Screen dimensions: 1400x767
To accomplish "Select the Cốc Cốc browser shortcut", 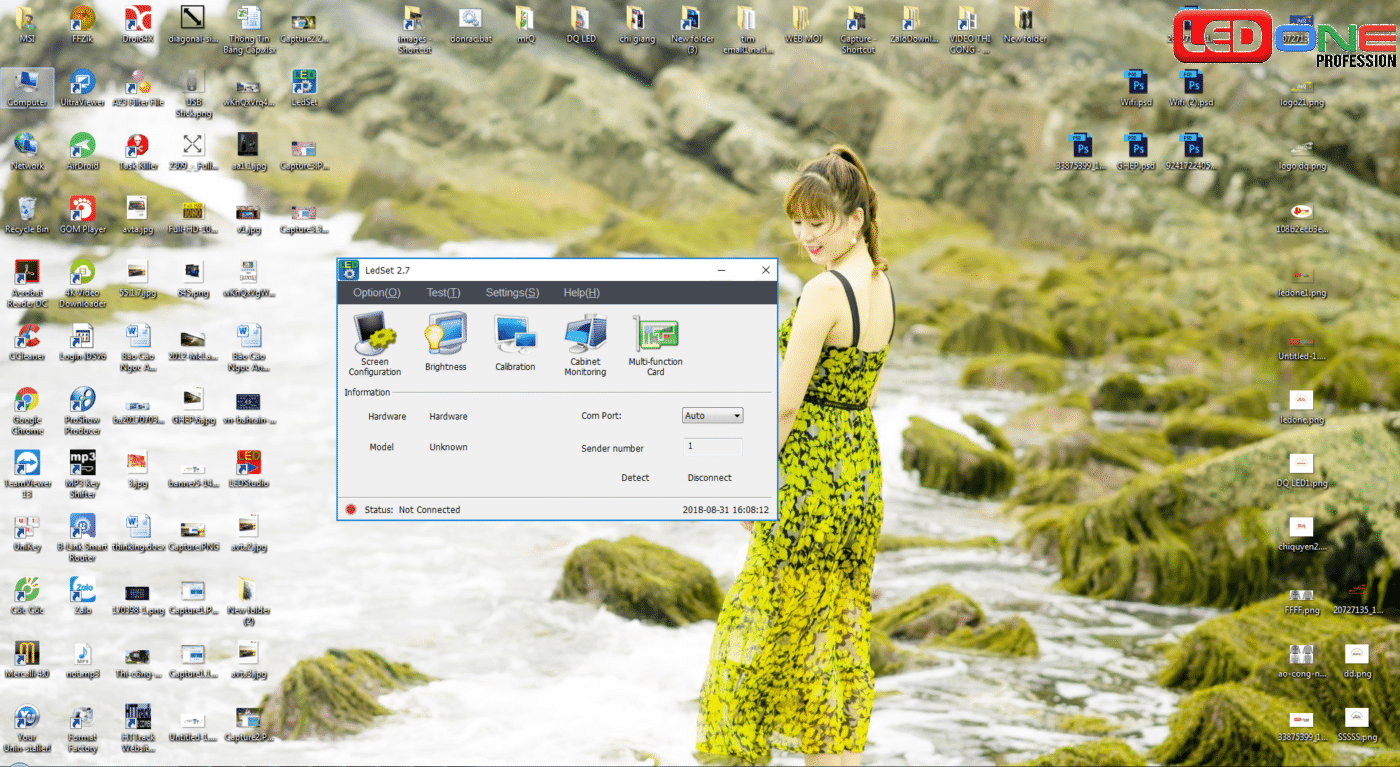I will click(27, 596).
